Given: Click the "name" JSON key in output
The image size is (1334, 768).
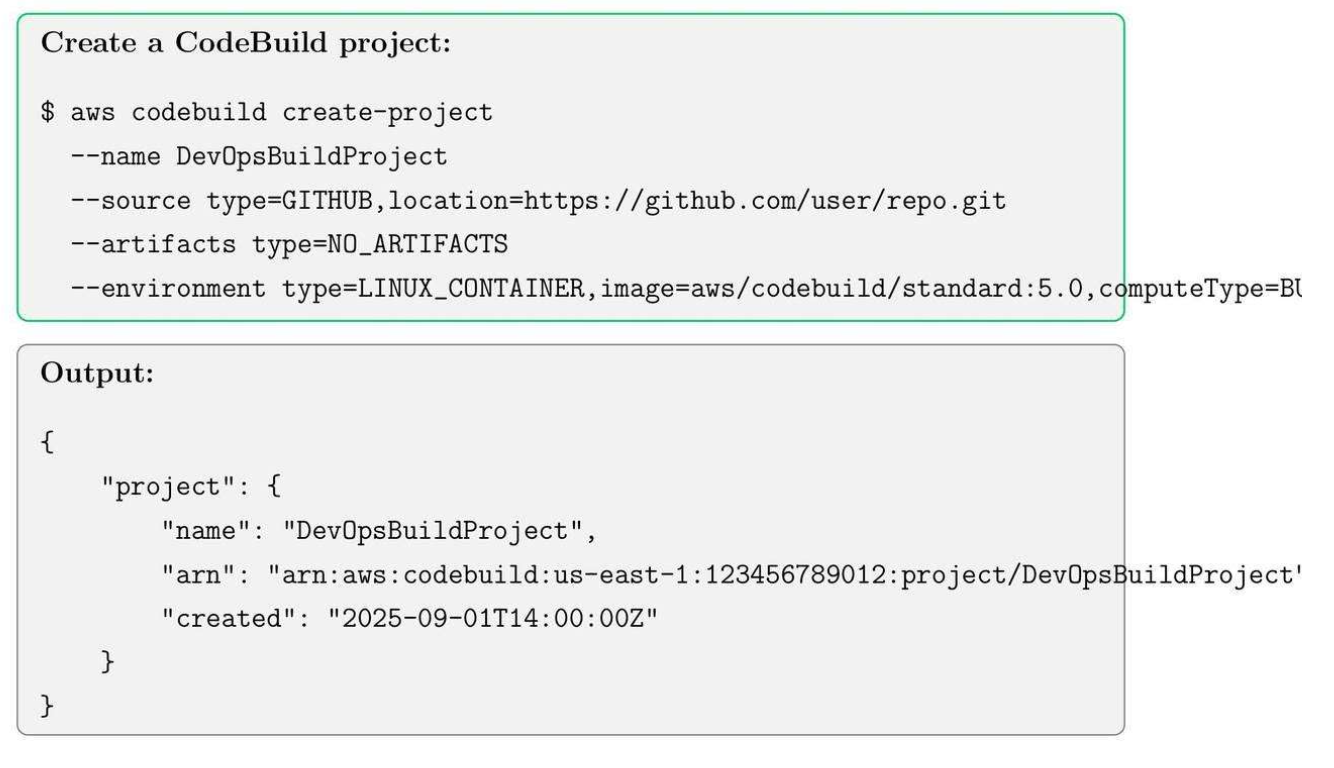Looking at the screenshot, I should 206,531.
